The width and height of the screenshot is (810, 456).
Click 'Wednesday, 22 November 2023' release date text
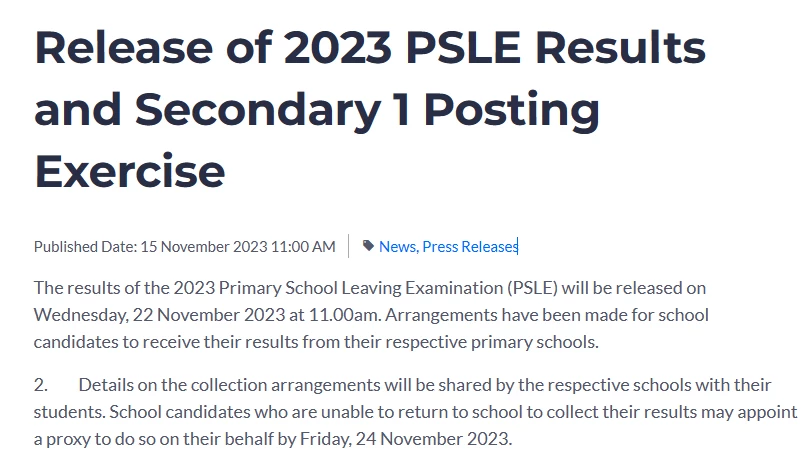coord(159,315)
